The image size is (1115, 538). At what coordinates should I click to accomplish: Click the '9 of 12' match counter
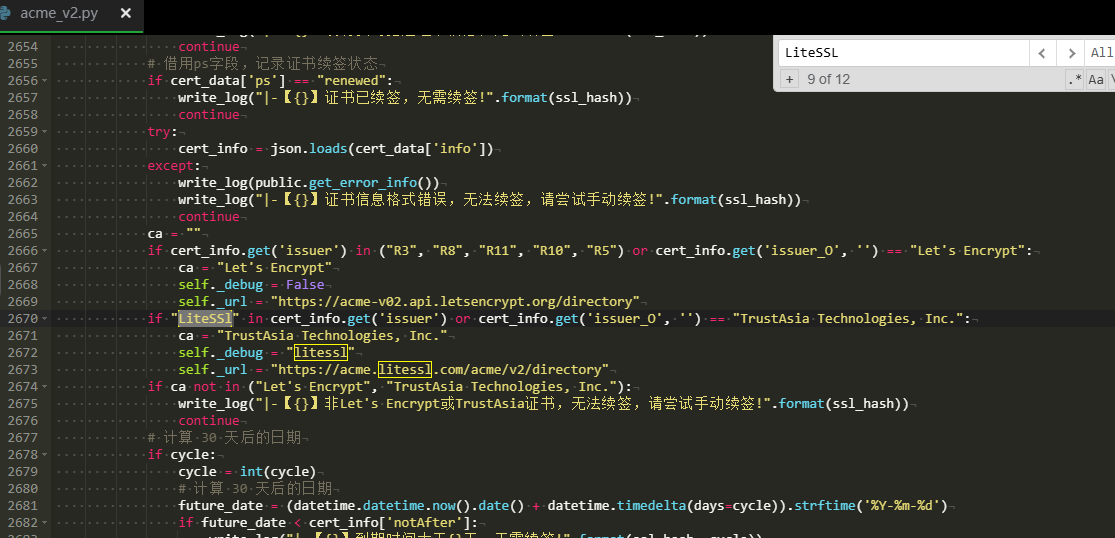pos(828,79)
